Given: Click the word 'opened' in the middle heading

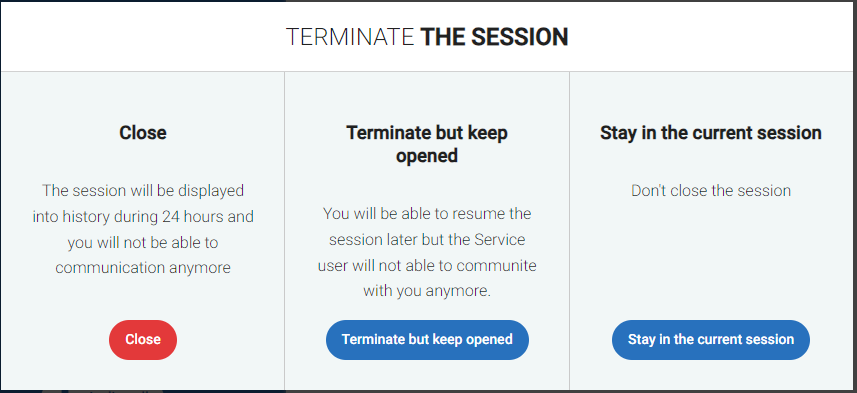Looking at the screenshot, I should point(427,156).
